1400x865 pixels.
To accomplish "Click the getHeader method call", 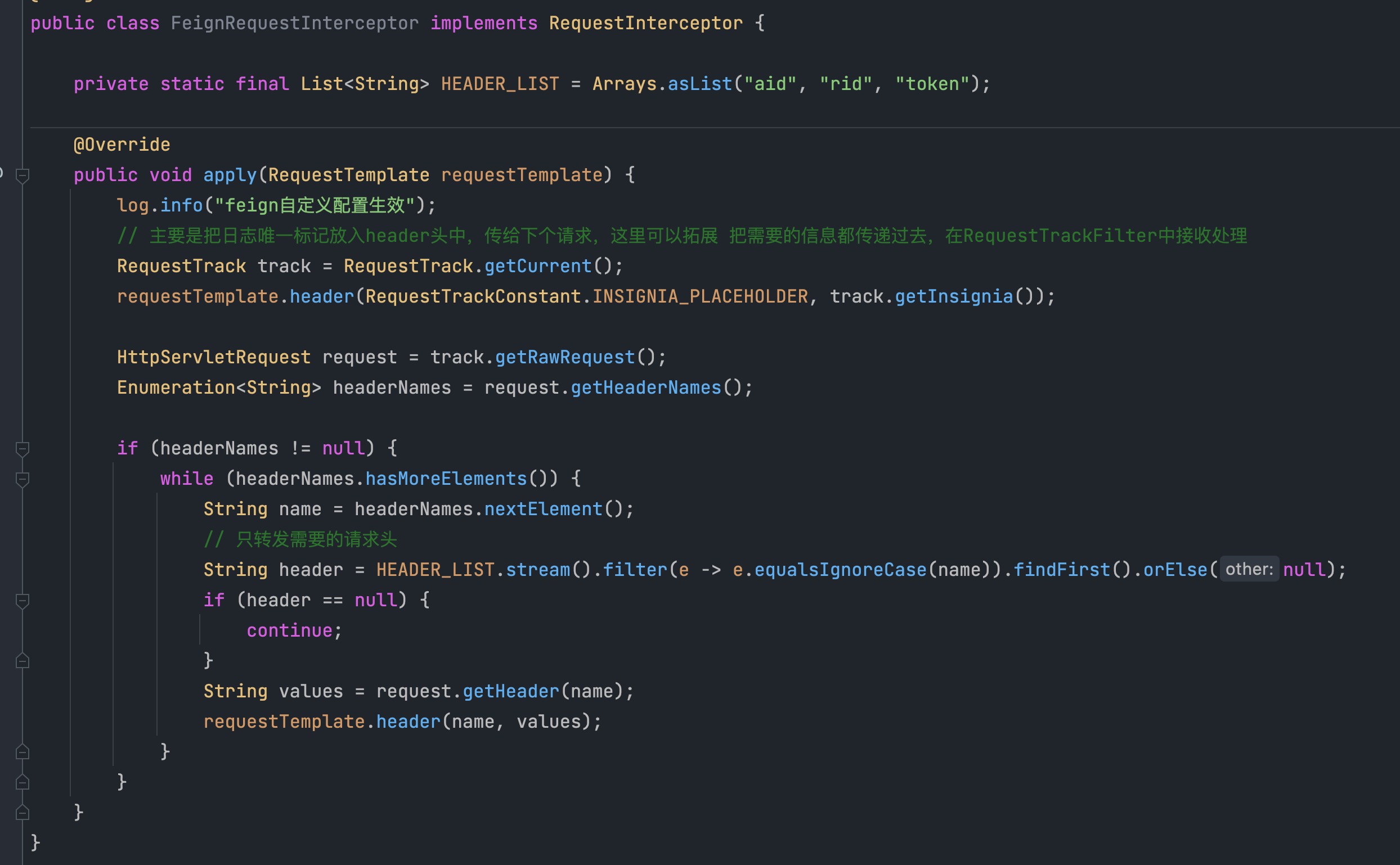I will pyautogui.click(x=510, y=691).
